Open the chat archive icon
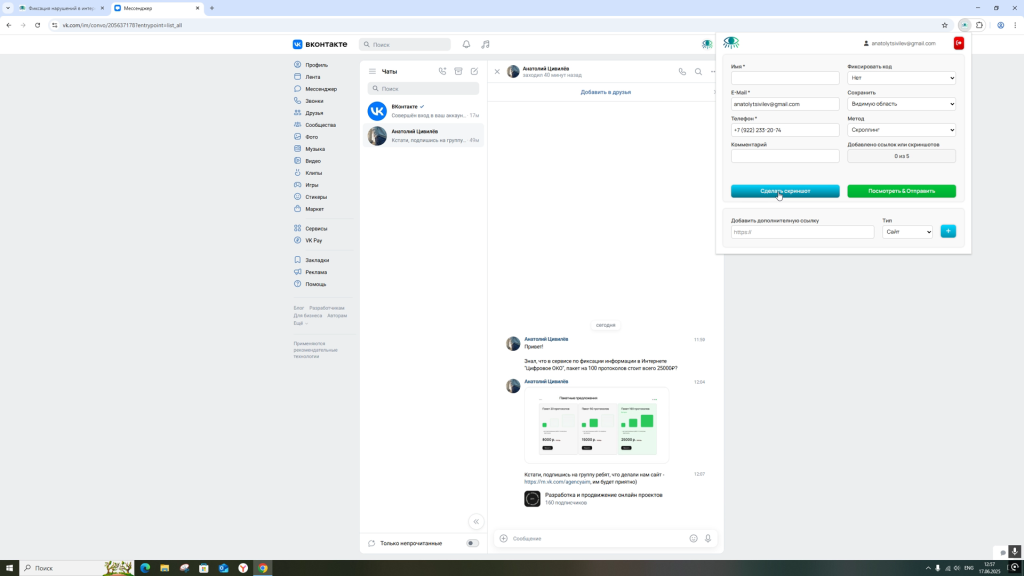This screenshot has height=576, width=1024. 458,72
